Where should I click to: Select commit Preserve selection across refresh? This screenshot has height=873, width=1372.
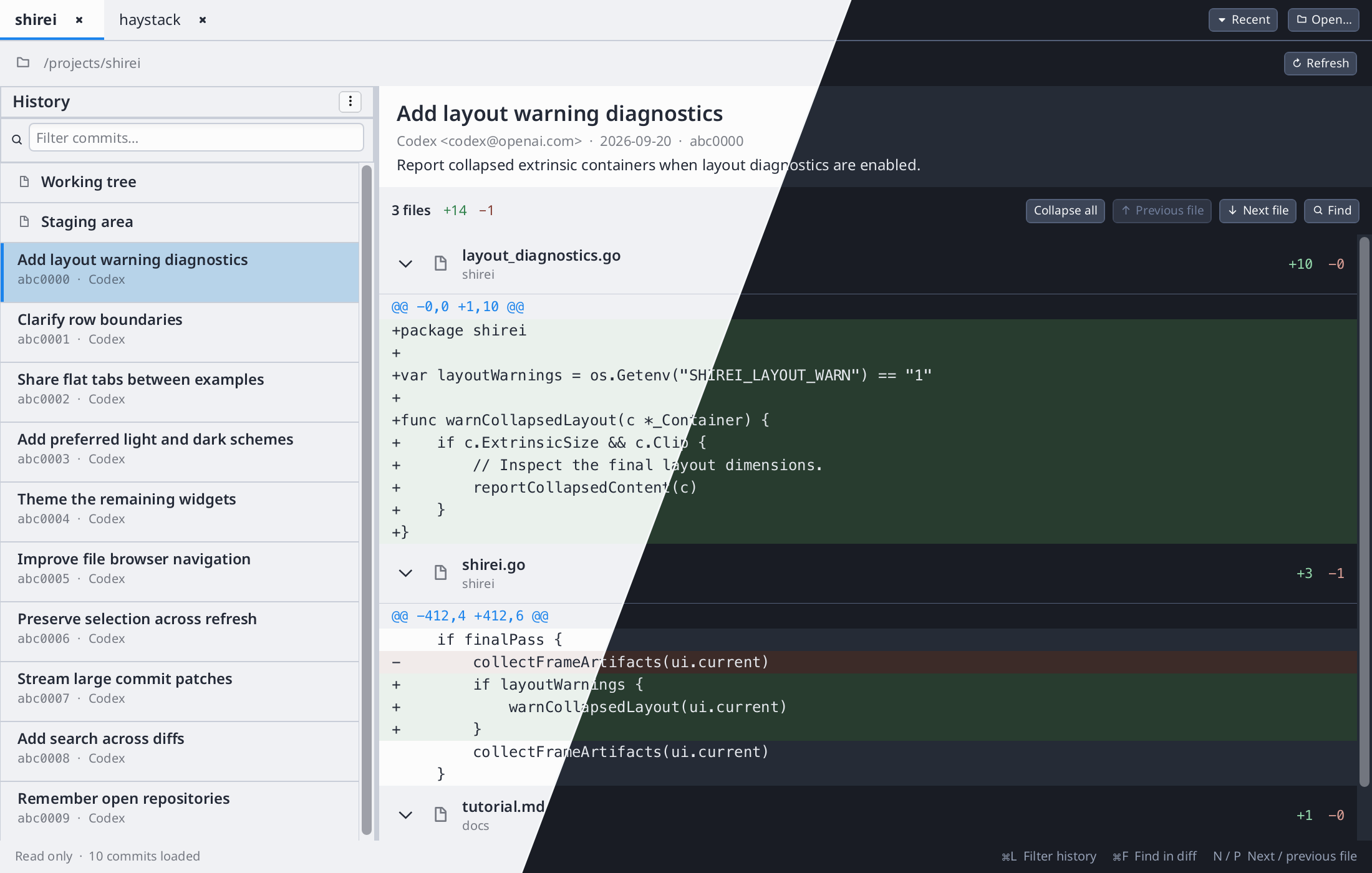click(x=180, y=632)
